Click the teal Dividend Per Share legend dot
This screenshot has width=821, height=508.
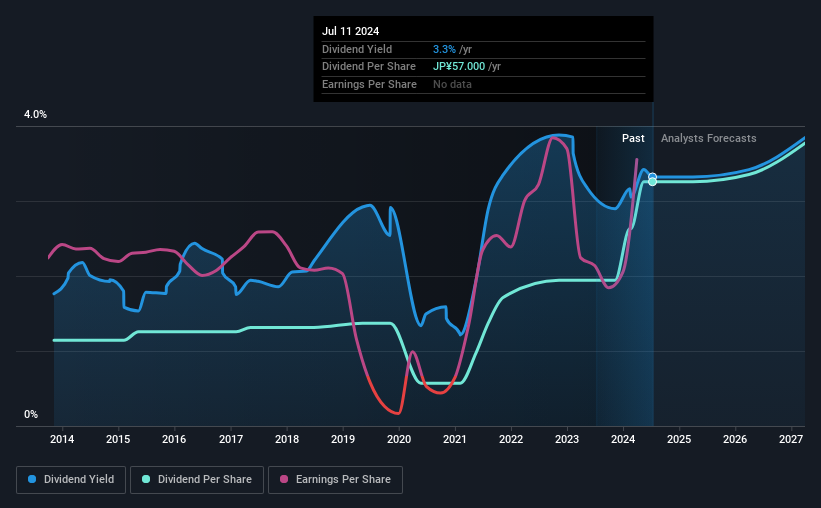(146, 479)
